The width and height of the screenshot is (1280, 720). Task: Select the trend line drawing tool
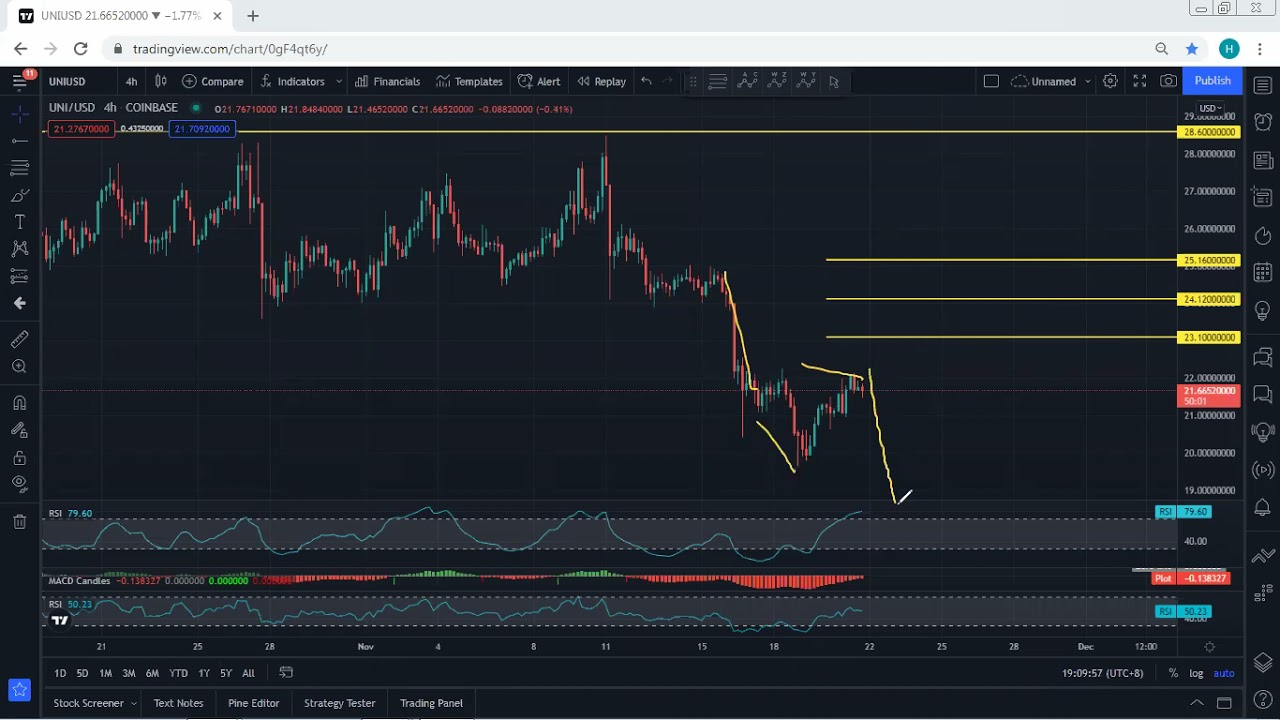click(20, 141)
